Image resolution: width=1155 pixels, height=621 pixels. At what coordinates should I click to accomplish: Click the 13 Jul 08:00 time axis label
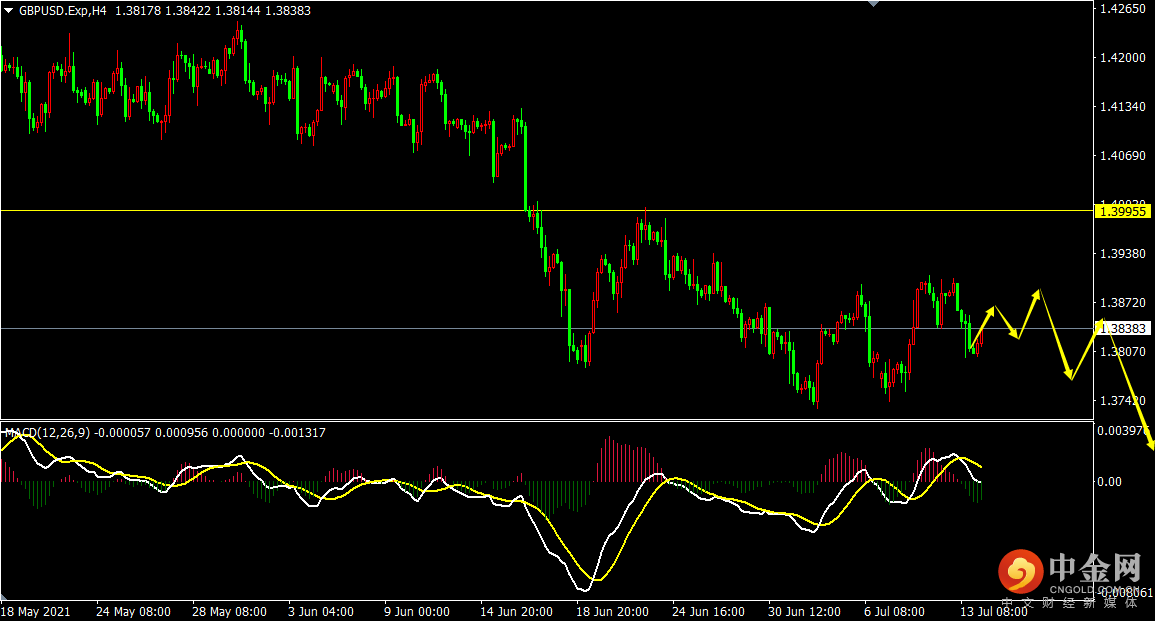coord(994,611)
